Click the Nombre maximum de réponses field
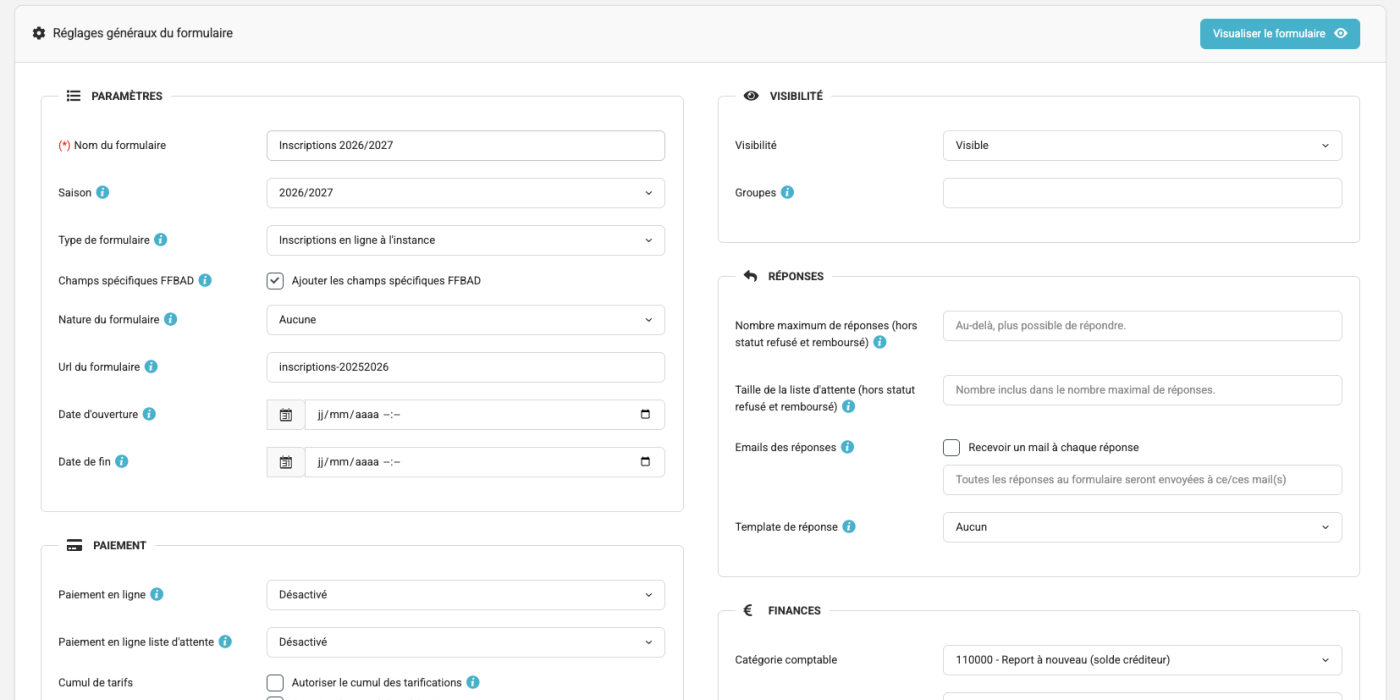 [x=1142, y=326]
